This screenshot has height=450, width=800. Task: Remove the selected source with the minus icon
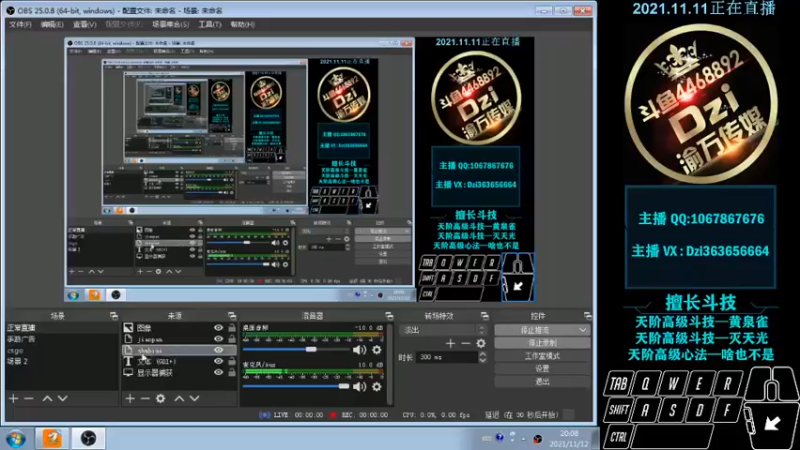(145, 398)
